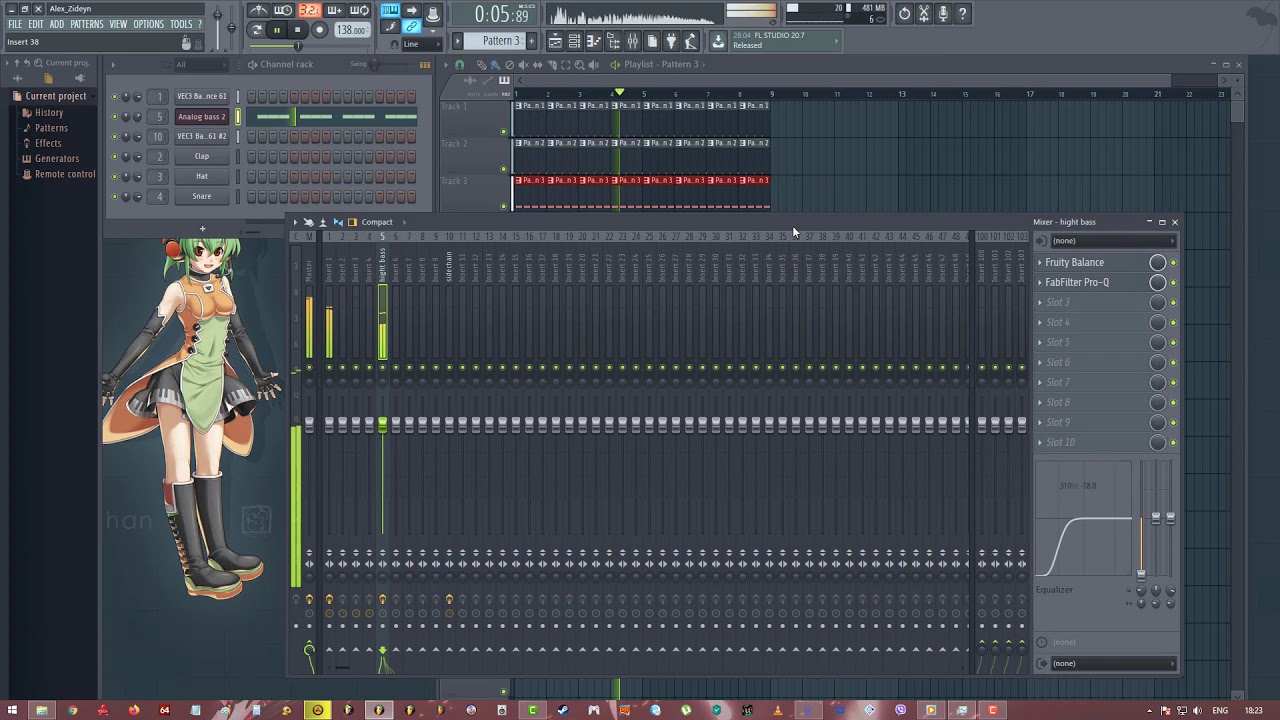Click FabFilter Pro-Q mix level knob
This screenshot has width=1280, height=720.
click(x=1158, y=282)
